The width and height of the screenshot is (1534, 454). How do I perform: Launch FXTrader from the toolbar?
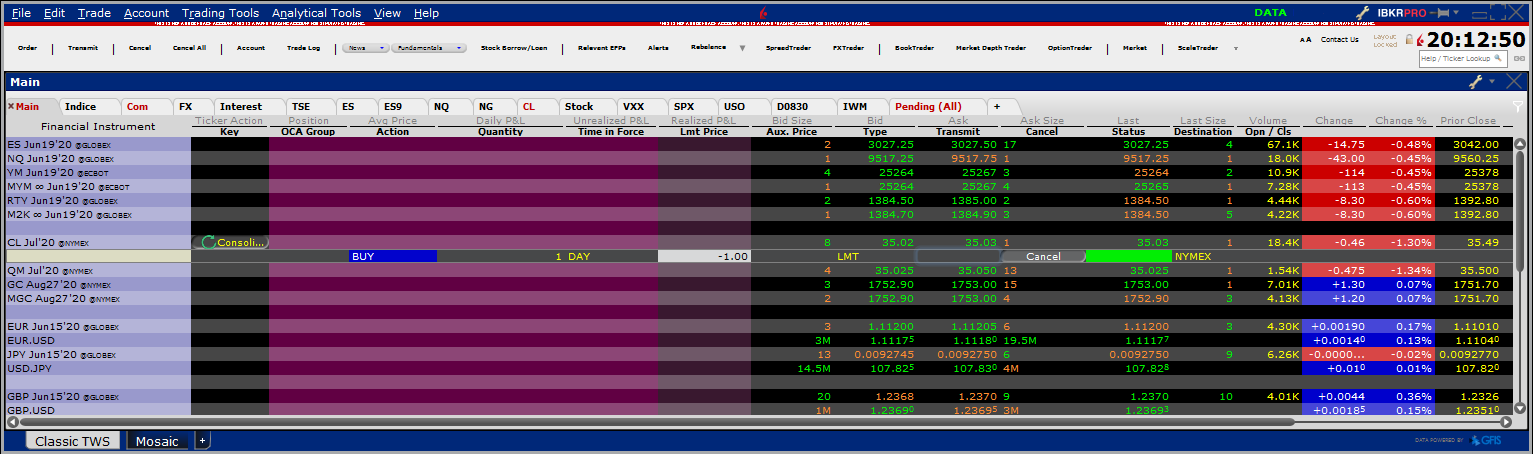(x=848, y=48)
